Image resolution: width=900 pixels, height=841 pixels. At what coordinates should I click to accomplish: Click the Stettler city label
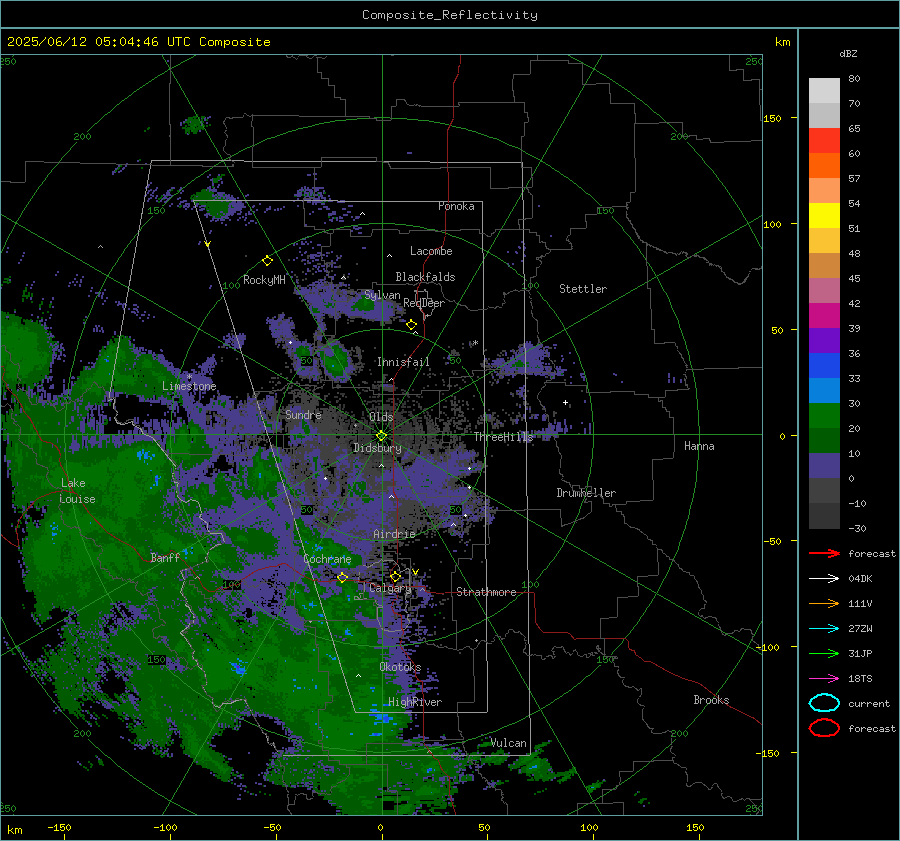coord(583,289)
